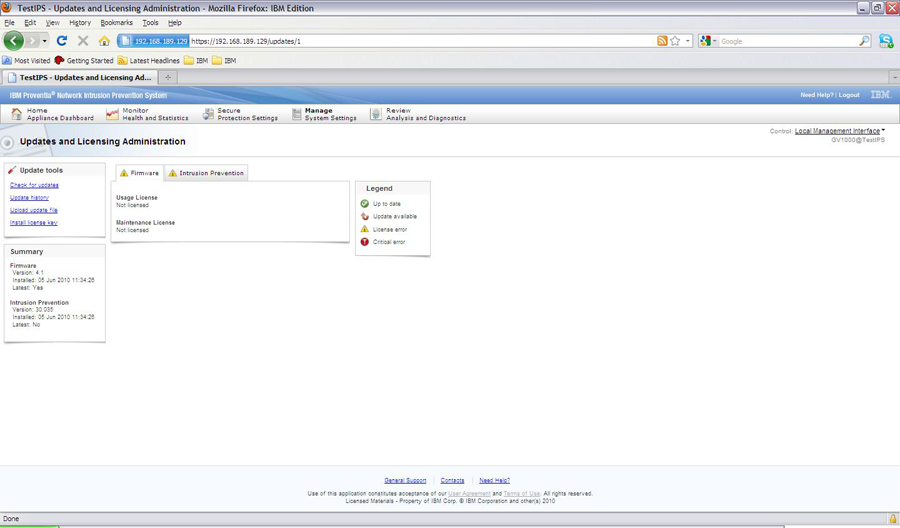Open the File menu
Viewport: 900px width, 528px height.
9,22
